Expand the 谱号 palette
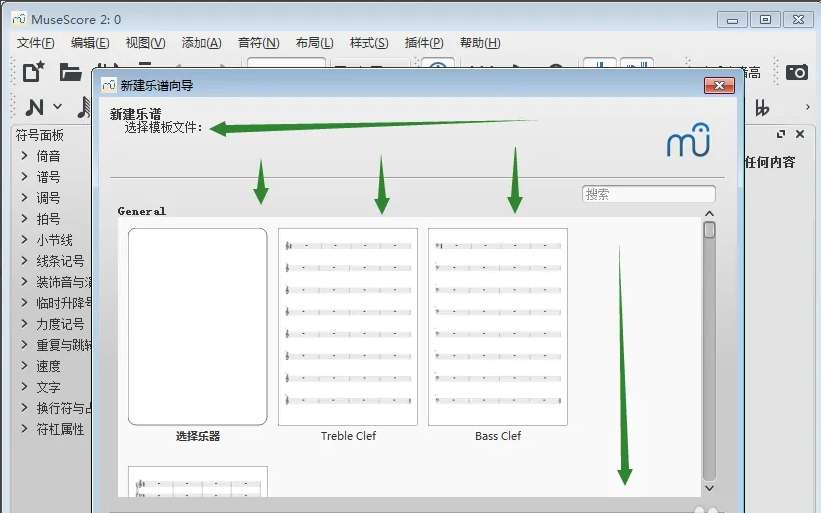Screen dimensions: 821x513 pyautogui.click(x=24, y=176)
